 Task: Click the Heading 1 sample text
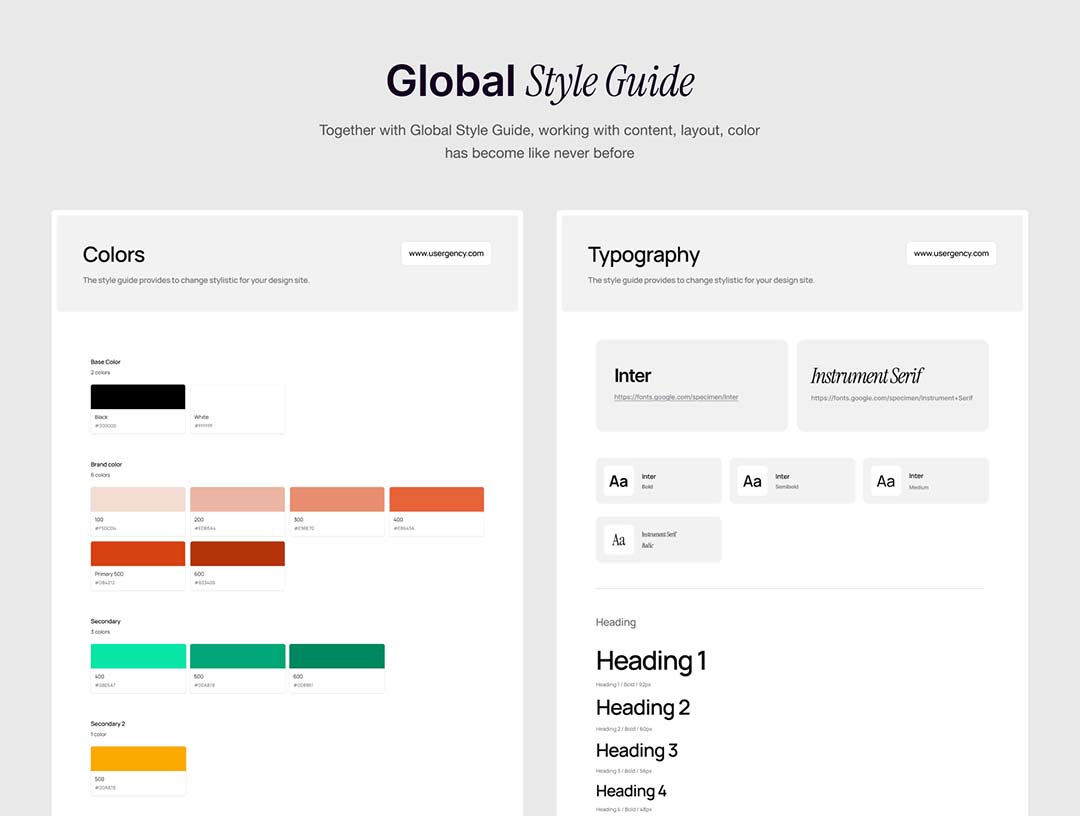click(x=651, y=661)
